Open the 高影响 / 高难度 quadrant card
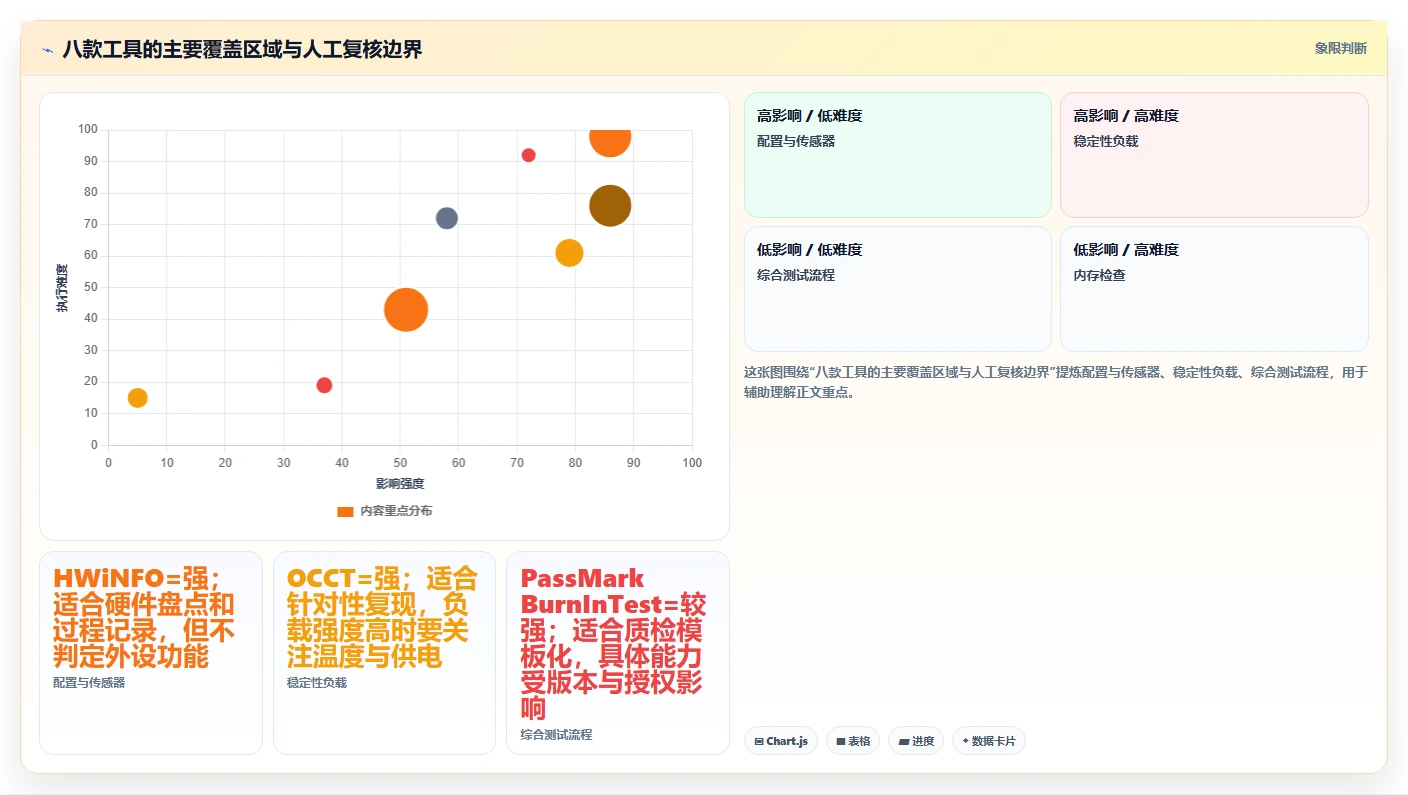 pyautogui.click(x=1214, y=155)
